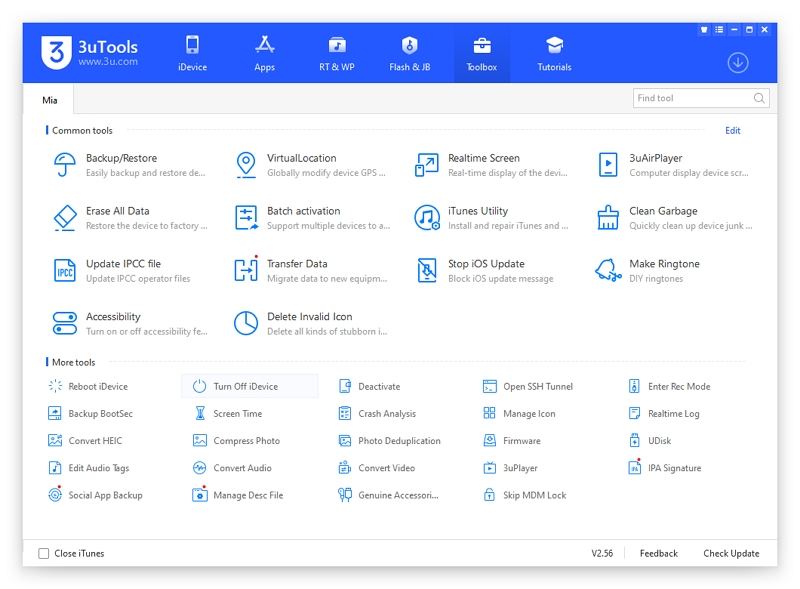This screenshot has width=800, height=589.
Task: Go to the Tutorials tab
Action: click(554, 54)
